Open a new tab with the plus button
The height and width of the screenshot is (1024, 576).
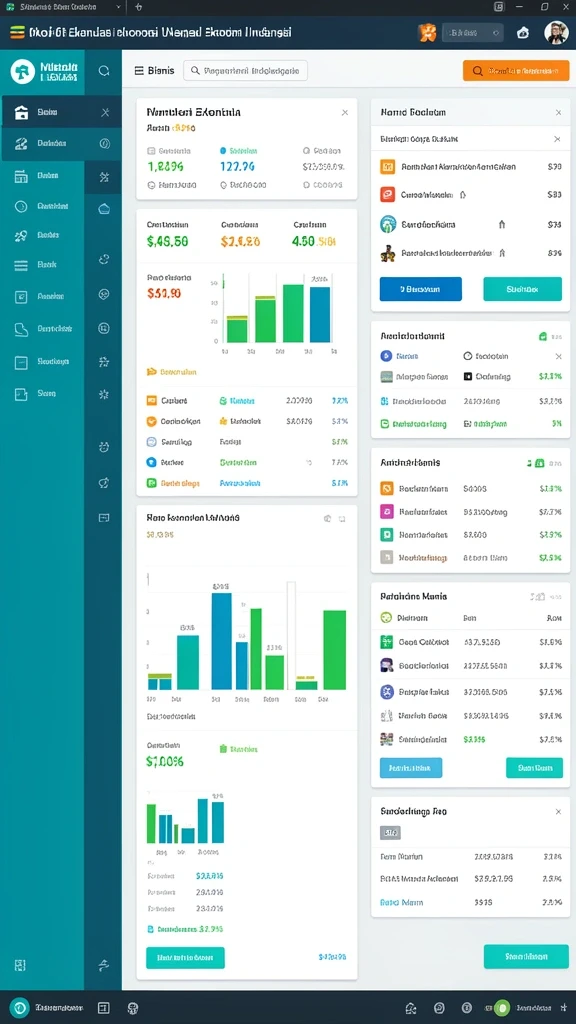pos(138,7)
